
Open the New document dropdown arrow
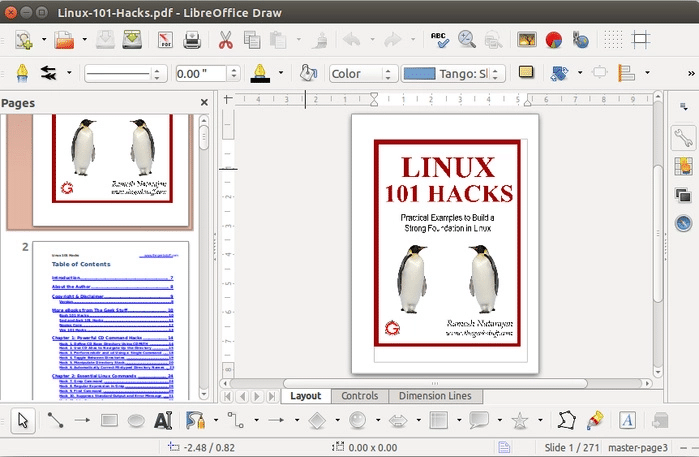tap(44, 40)
